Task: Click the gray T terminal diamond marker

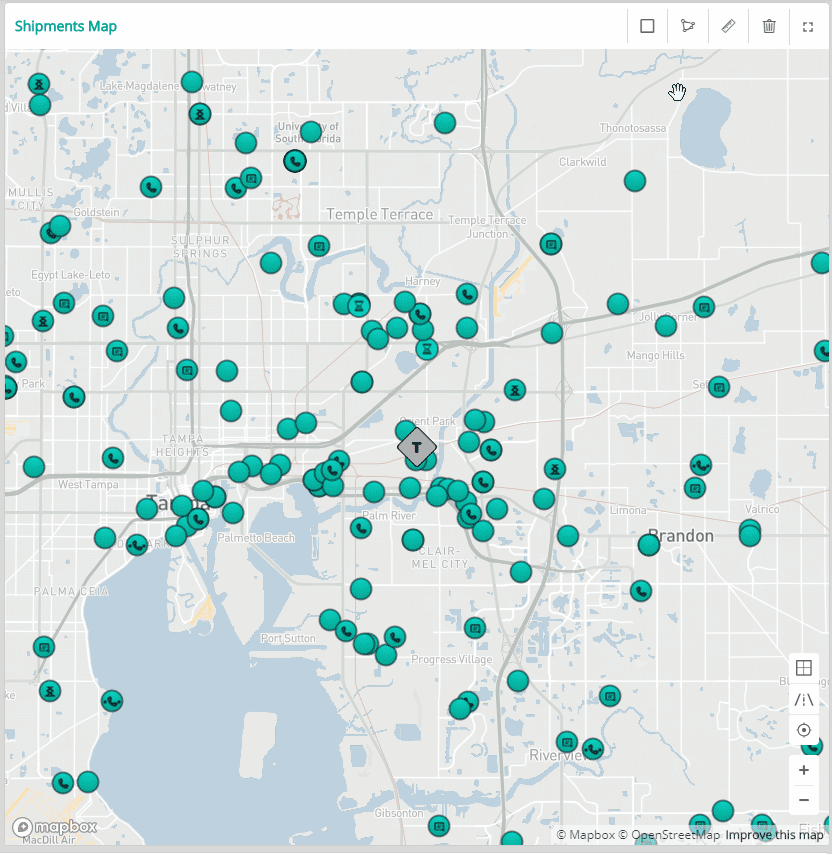Action: [x=417, y=447]
